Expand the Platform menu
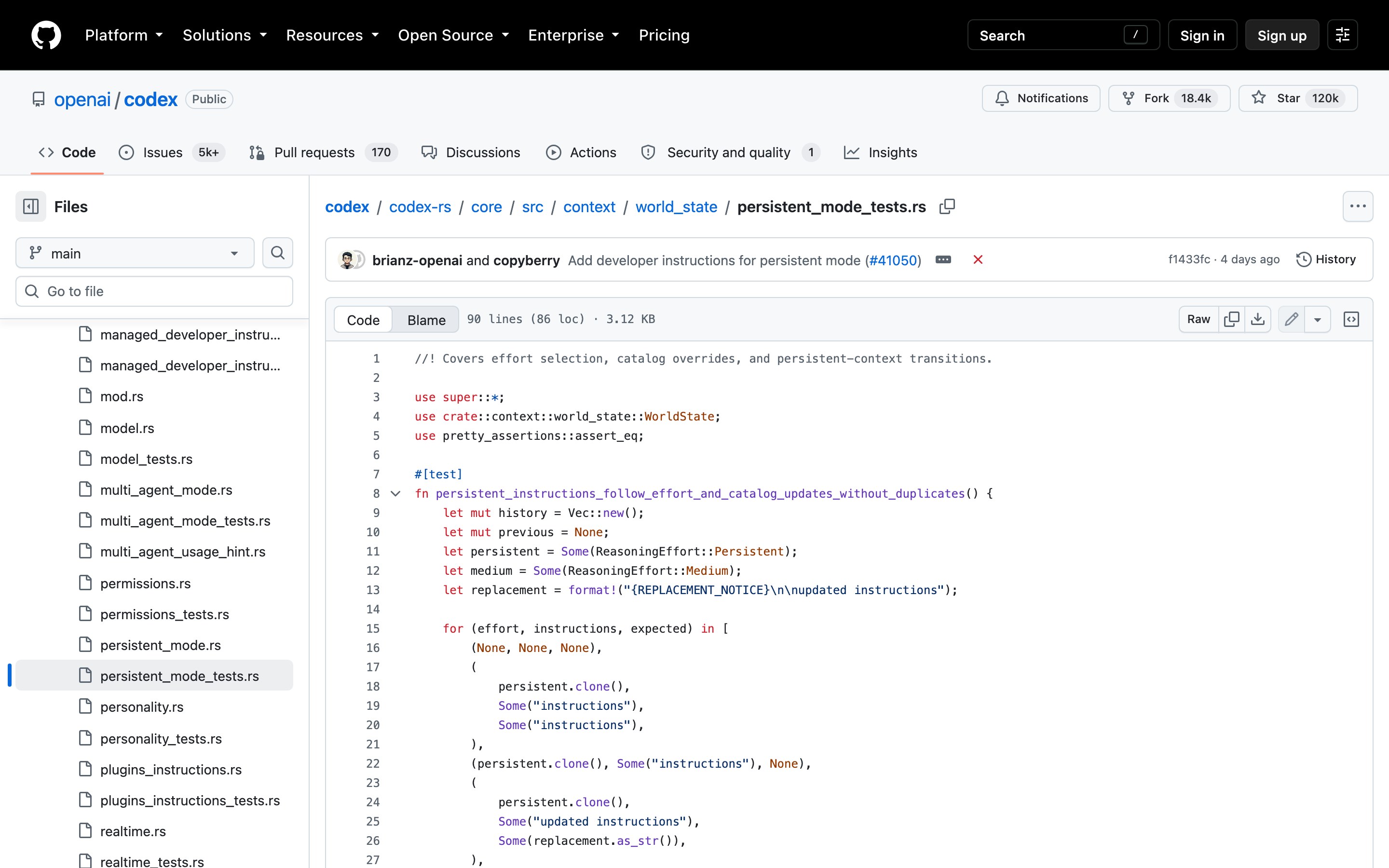The width and height of the screenshot is (1389, 868). (x=124, y=36)
